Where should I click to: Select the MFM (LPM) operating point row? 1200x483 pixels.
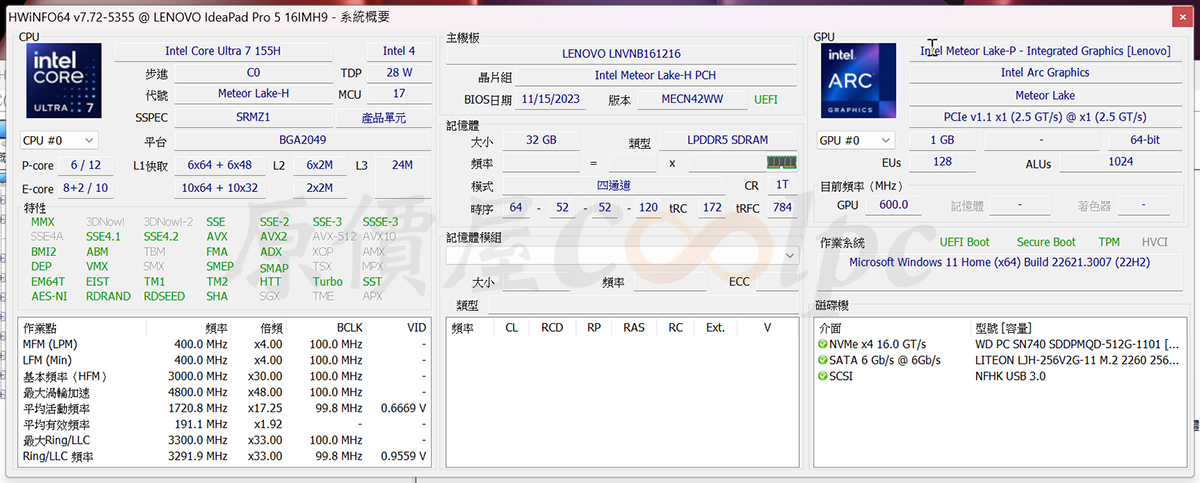coord(225,344)
